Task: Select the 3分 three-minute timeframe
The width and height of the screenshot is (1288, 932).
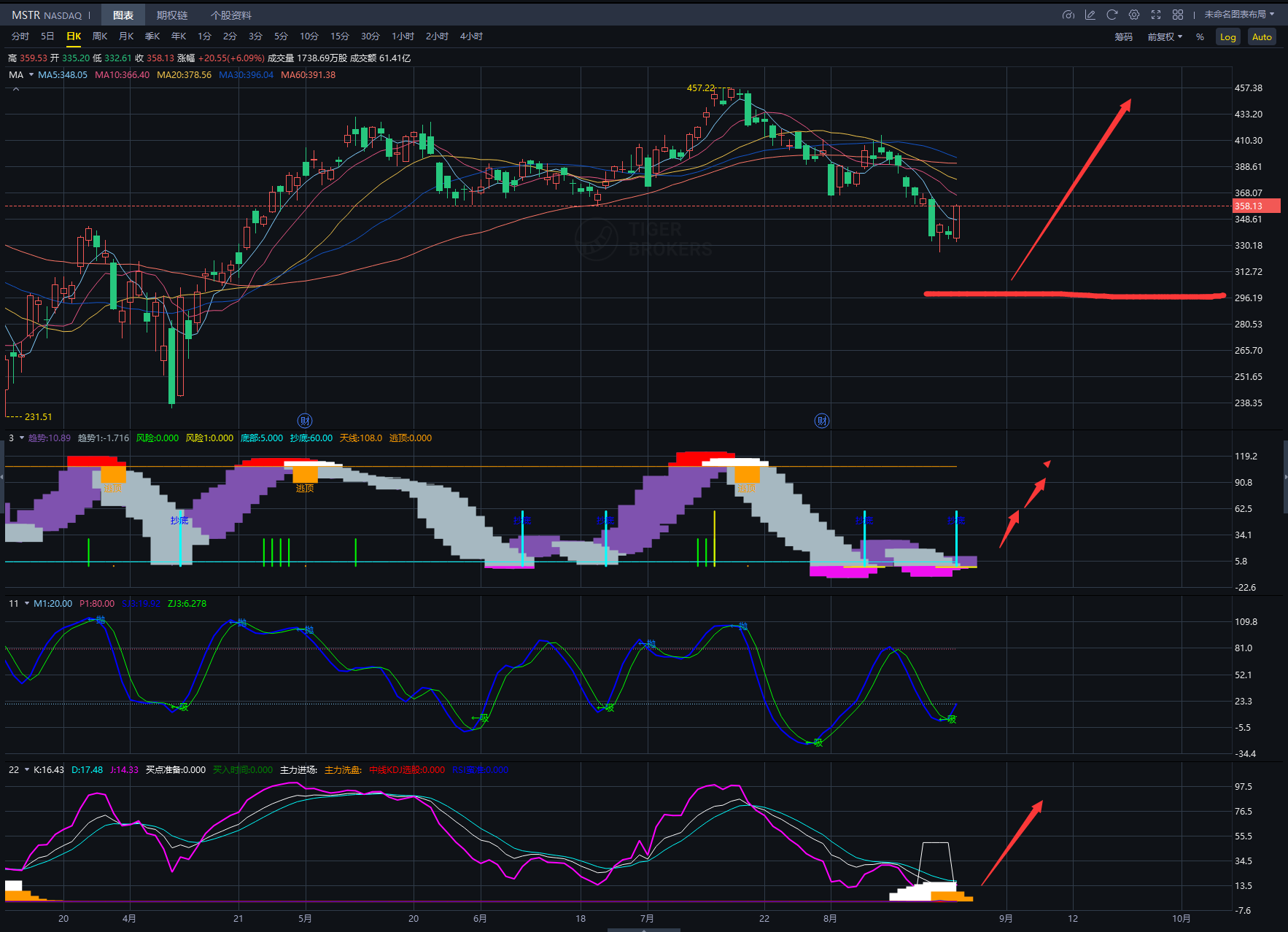Action: (255, 36)
